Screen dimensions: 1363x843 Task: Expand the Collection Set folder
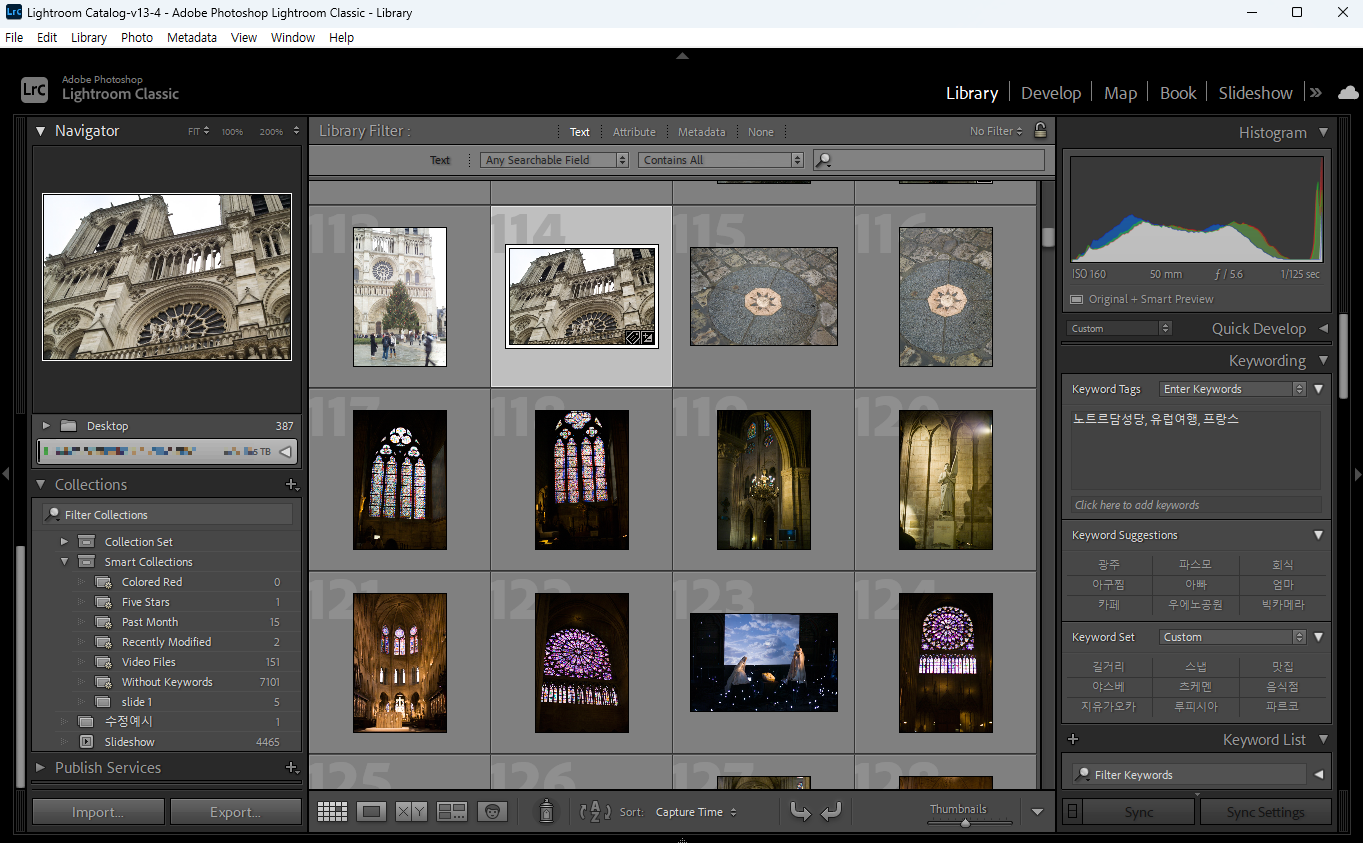65,542
